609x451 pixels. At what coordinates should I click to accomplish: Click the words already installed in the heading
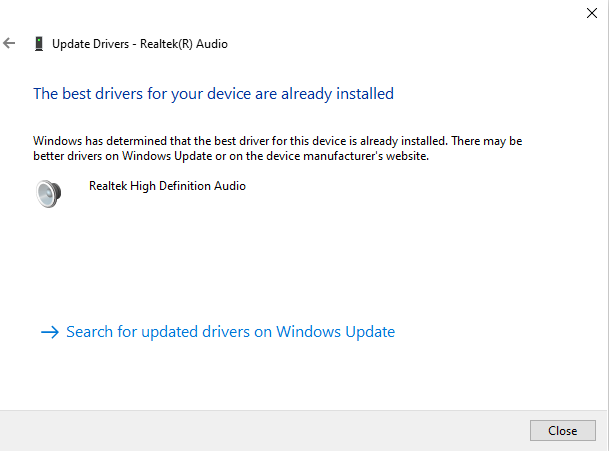(x=337, y=94)
